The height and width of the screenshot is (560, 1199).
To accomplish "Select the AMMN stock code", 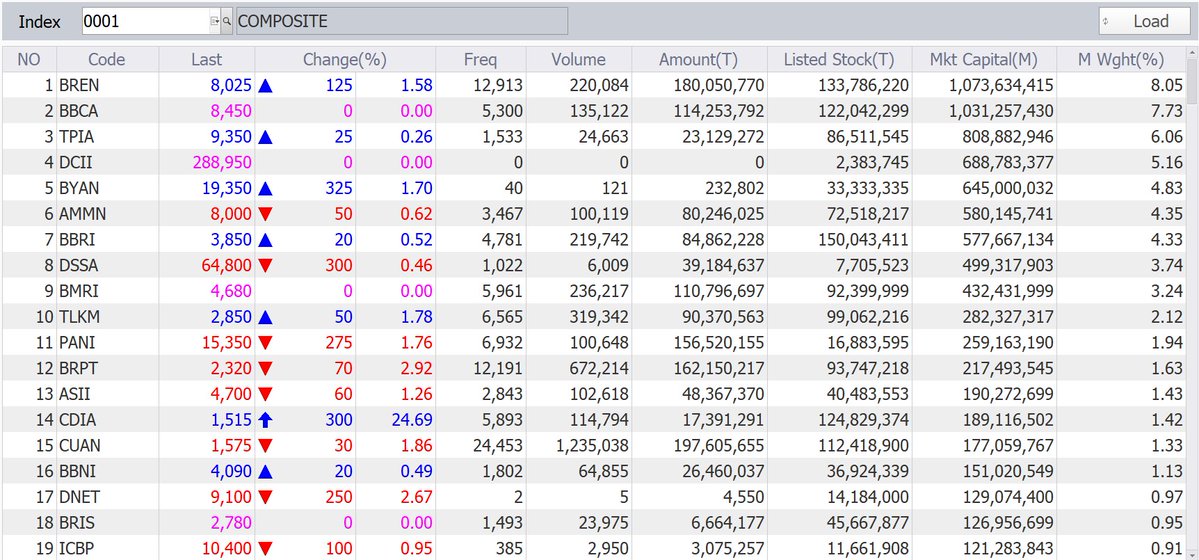I will 82,214.
